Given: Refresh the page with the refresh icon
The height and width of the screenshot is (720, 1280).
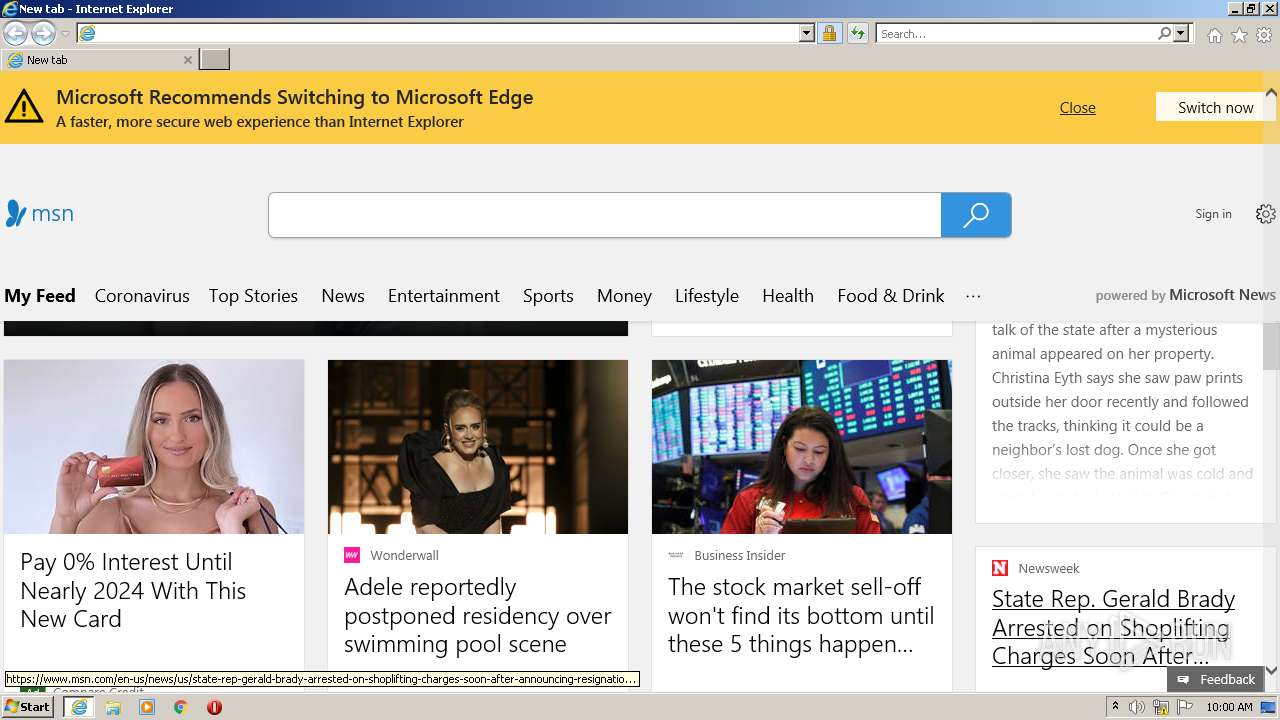Looking at the screenshot, I should click(857, 33).
